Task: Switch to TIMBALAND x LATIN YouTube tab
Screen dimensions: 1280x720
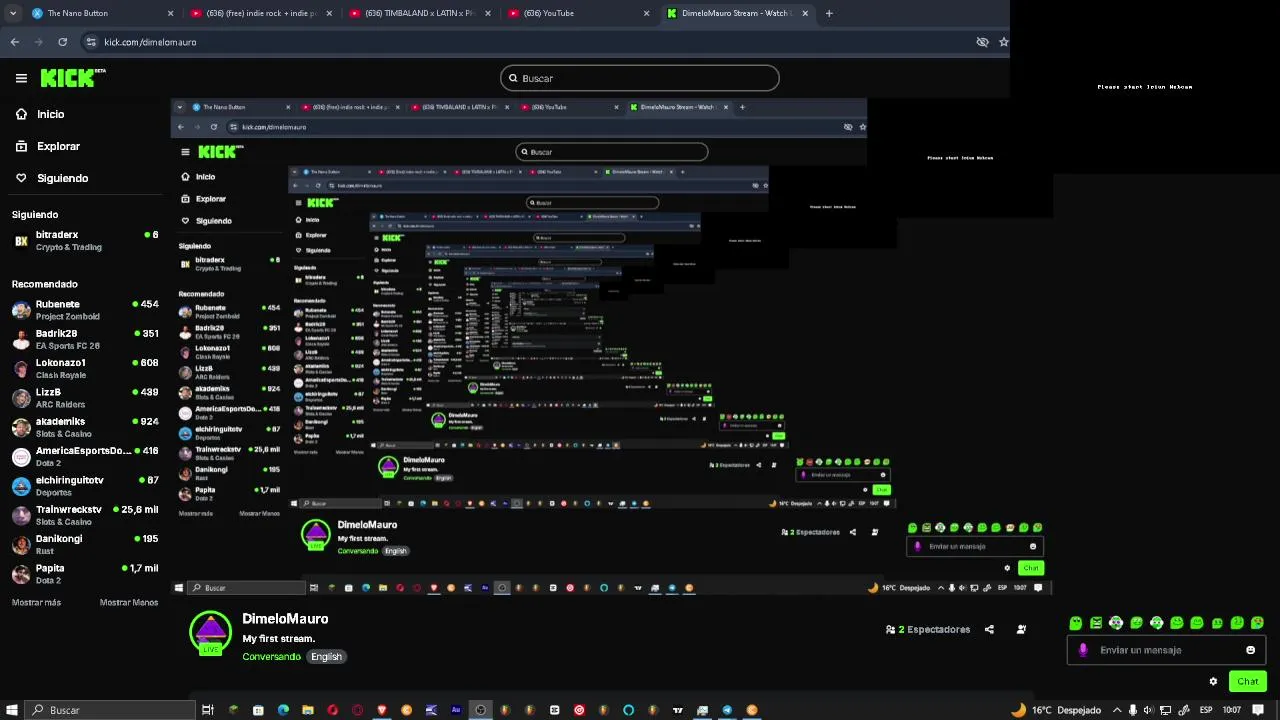Action: click(x=421, y=13)
